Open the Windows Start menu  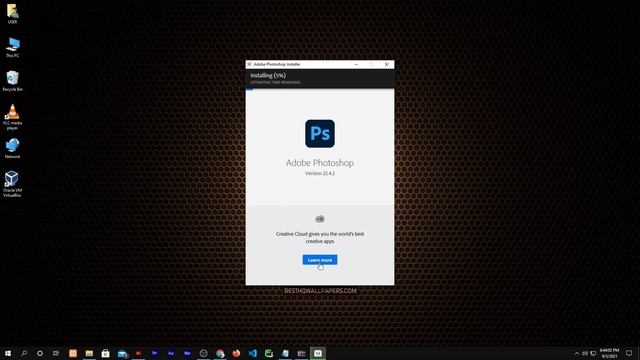tap(8, 353)
